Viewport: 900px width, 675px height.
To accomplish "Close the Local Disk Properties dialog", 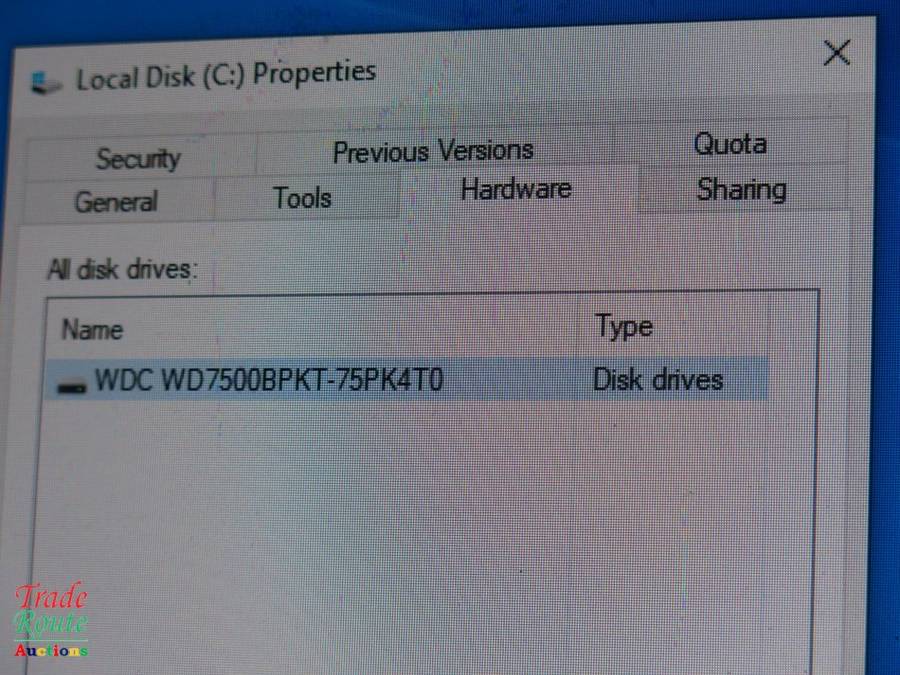I will pyautogui.click(x=836, y=53).
